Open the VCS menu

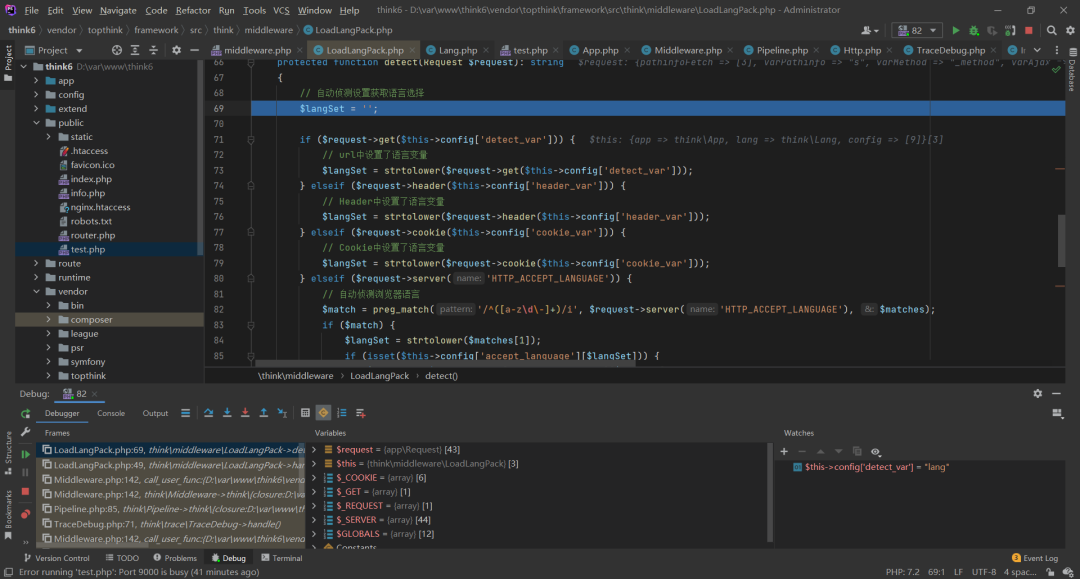pyautogui.click(x=281, y=10)
